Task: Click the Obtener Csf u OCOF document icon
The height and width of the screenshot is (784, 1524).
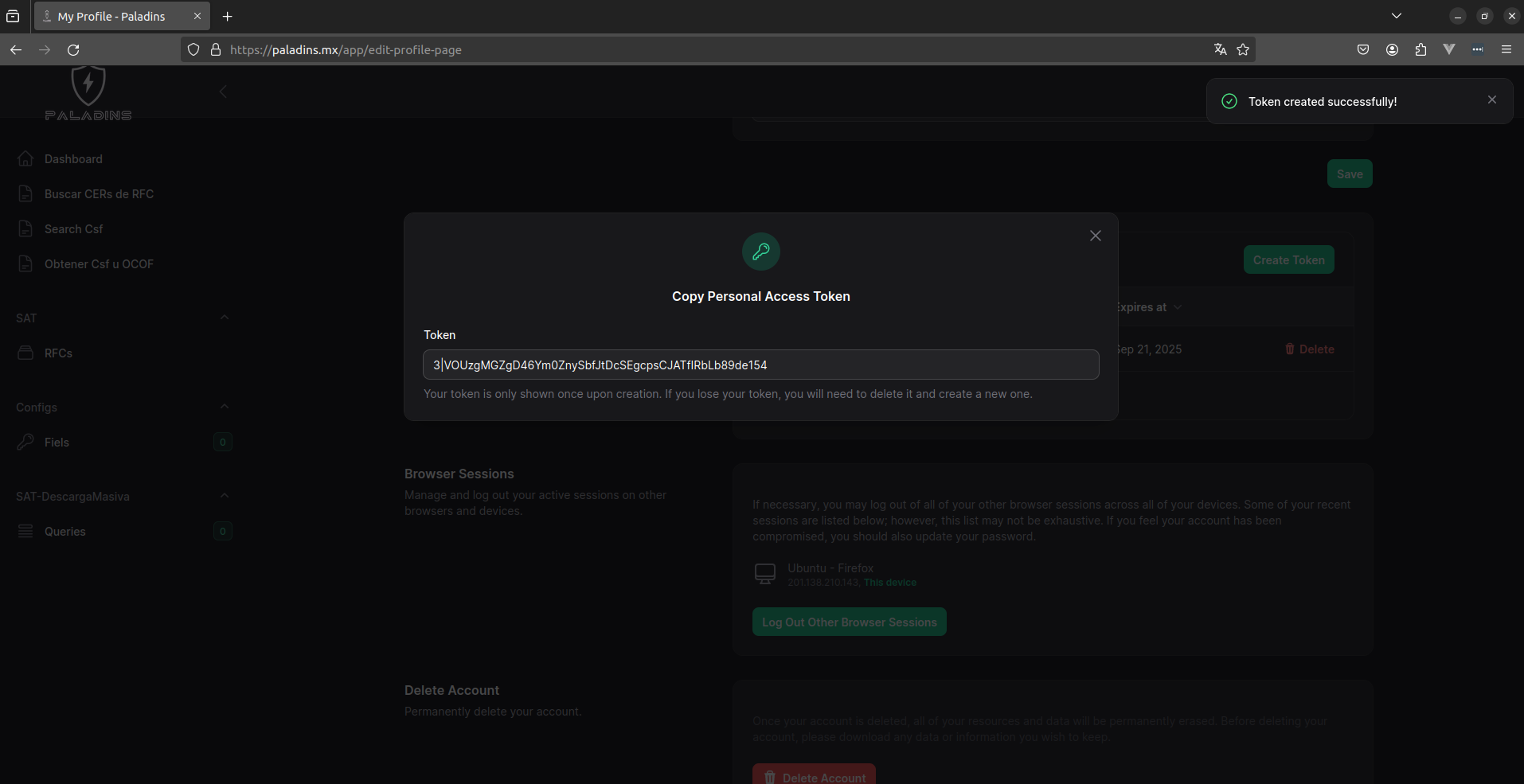Action: pos(25,263)
